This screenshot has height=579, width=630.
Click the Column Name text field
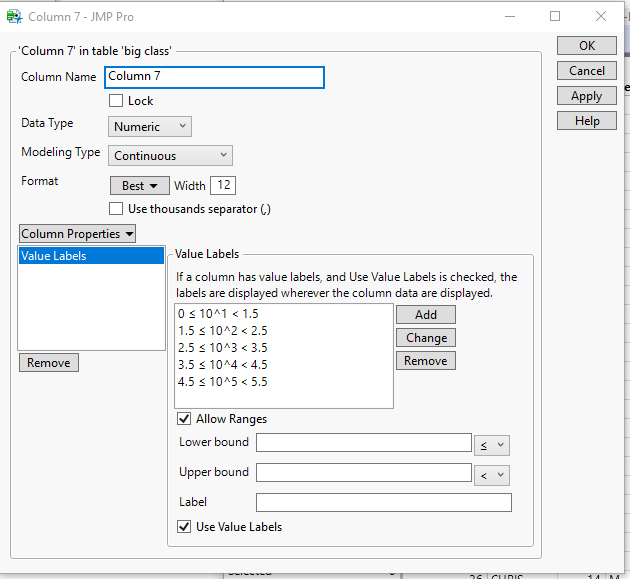[214, 77]
